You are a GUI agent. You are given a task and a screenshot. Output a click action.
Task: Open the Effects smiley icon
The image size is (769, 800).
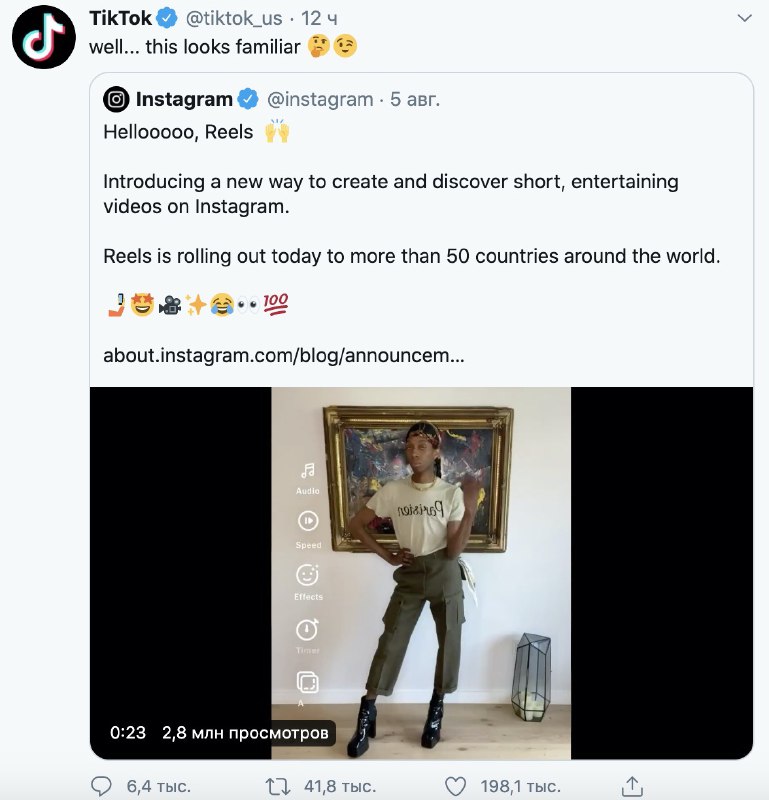tap(308, 575)
